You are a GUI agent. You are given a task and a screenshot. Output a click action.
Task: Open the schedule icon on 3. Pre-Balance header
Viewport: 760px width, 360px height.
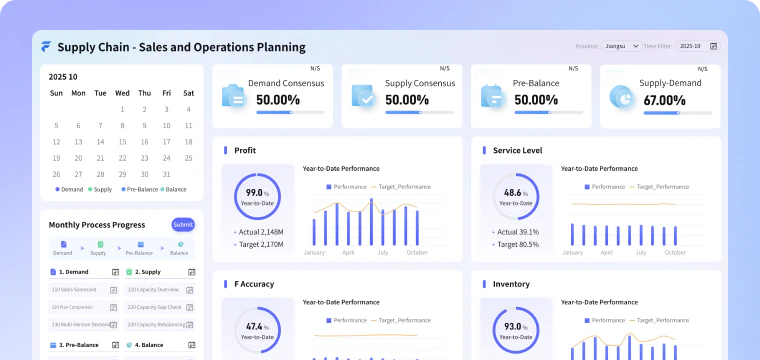pos(115,345)
